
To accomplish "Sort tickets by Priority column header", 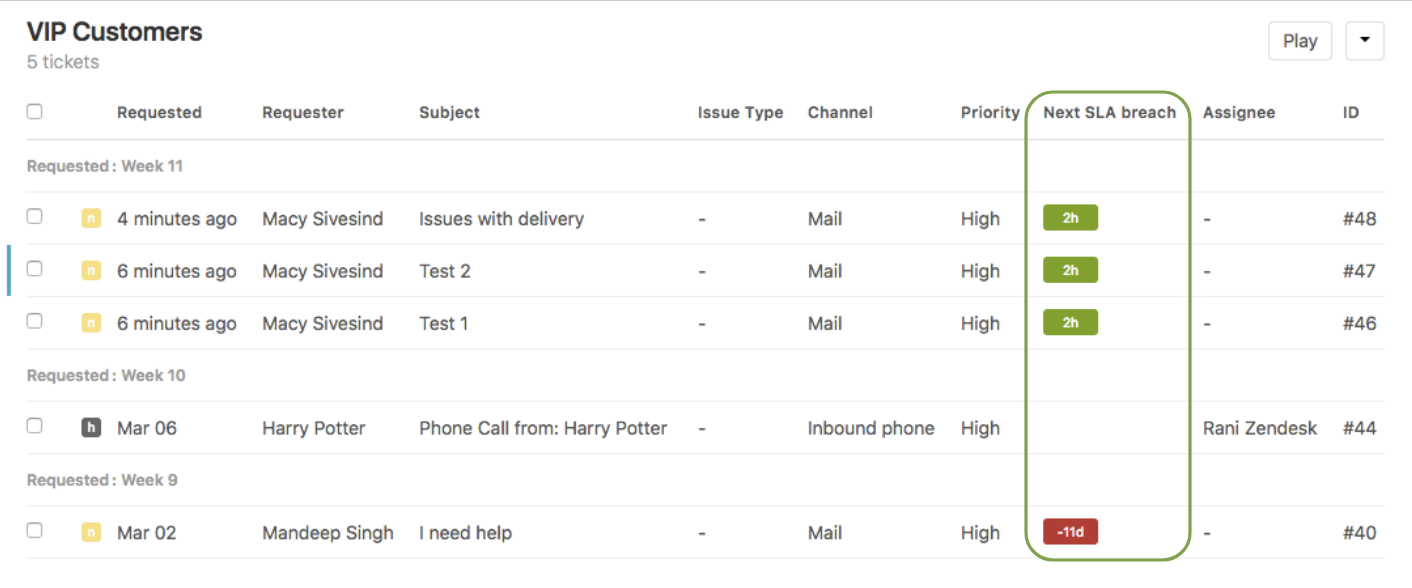I will tap(990, 113).
